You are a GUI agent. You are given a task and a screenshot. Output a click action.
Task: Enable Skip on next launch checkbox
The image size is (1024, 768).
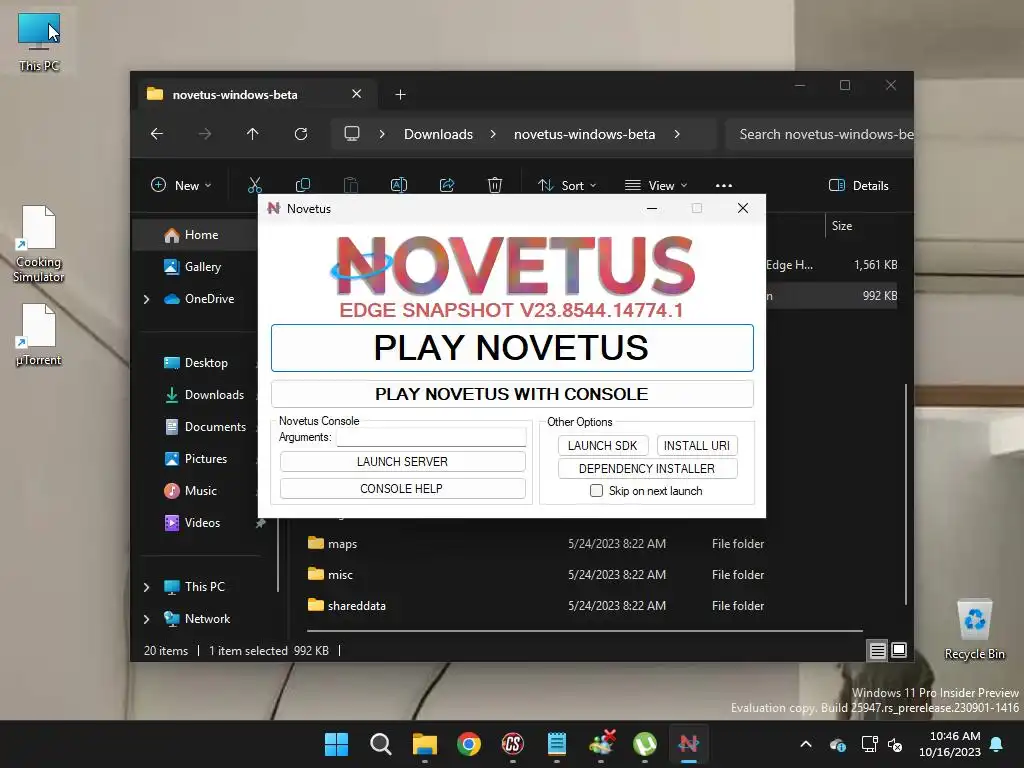pyautogui.click(x=596, y=490)
